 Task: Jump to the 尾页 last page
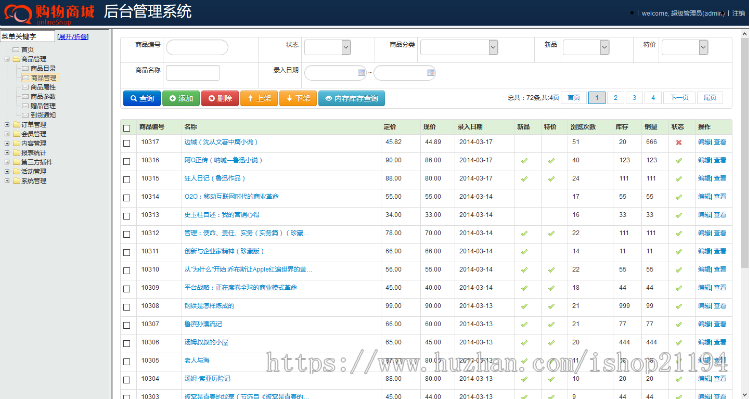click(x=710, y=98)
